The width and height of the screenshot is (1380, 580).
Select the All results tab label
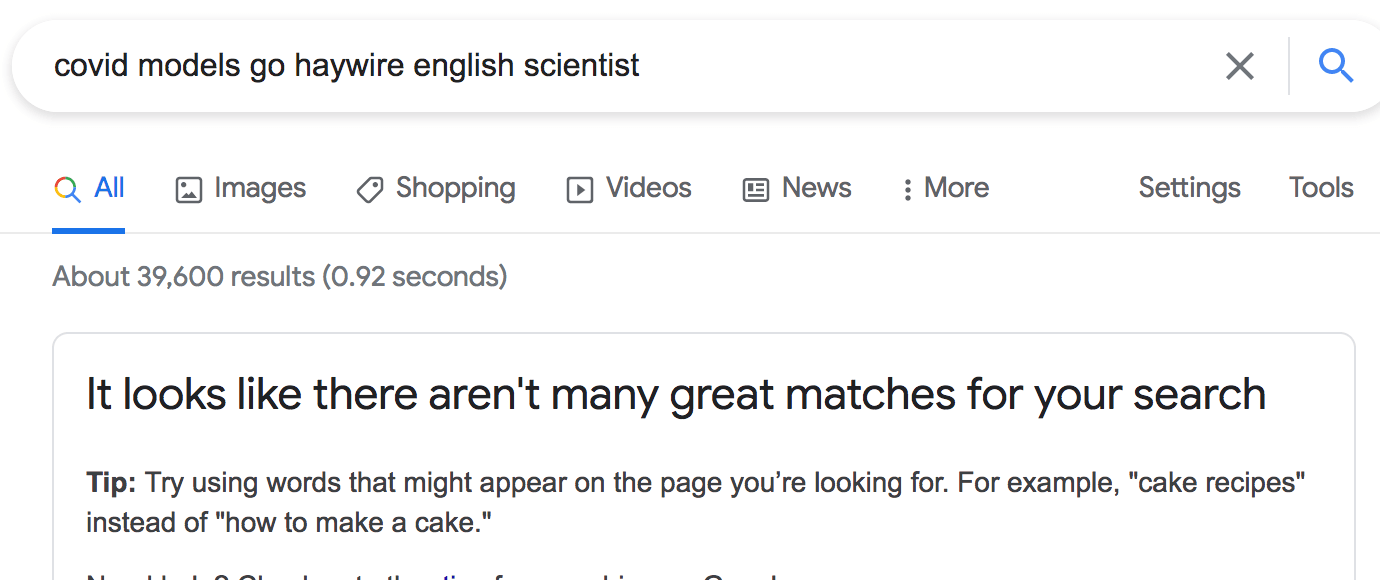click(109, 188)
